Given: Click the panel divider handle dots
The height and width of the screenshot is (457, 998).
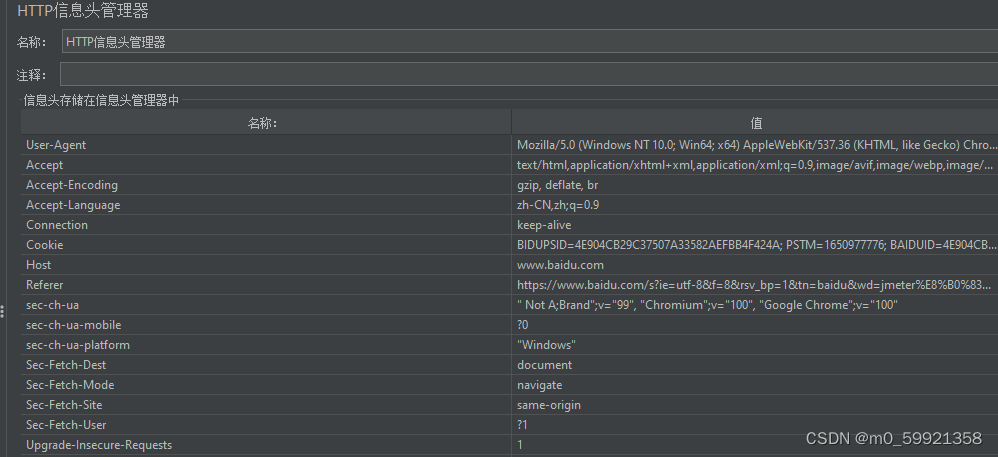Looking at the screenshot, I should coord(3,311).
